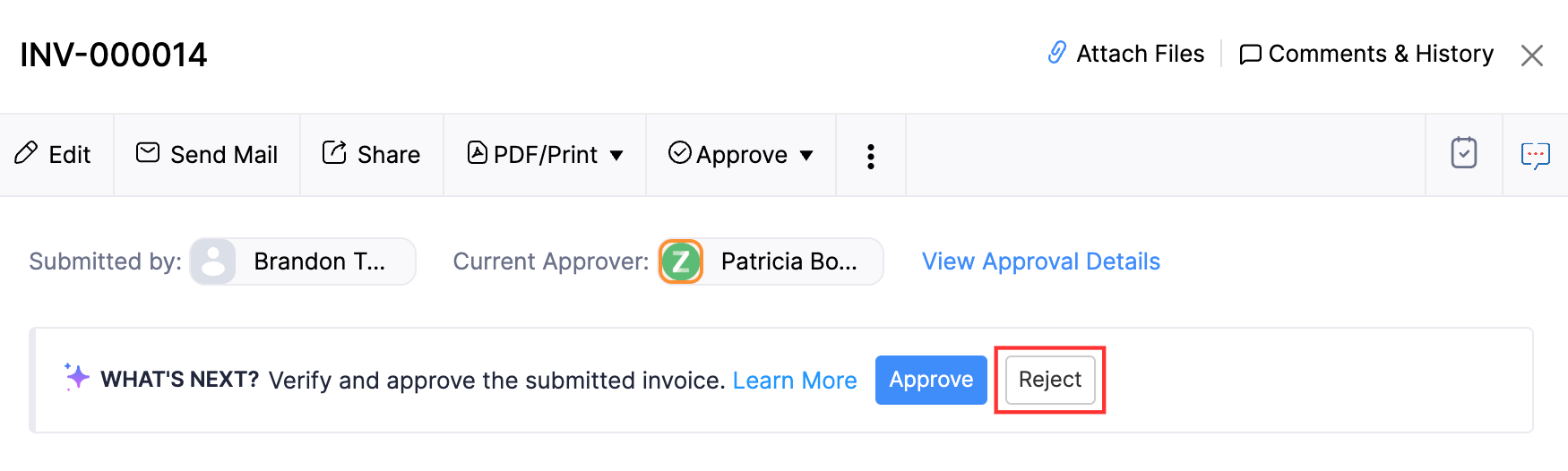Viewport: 1568px width, 471px height.
Task: Click the chat feedback icon on toolbar
Action: click(x=1535, y=155)
